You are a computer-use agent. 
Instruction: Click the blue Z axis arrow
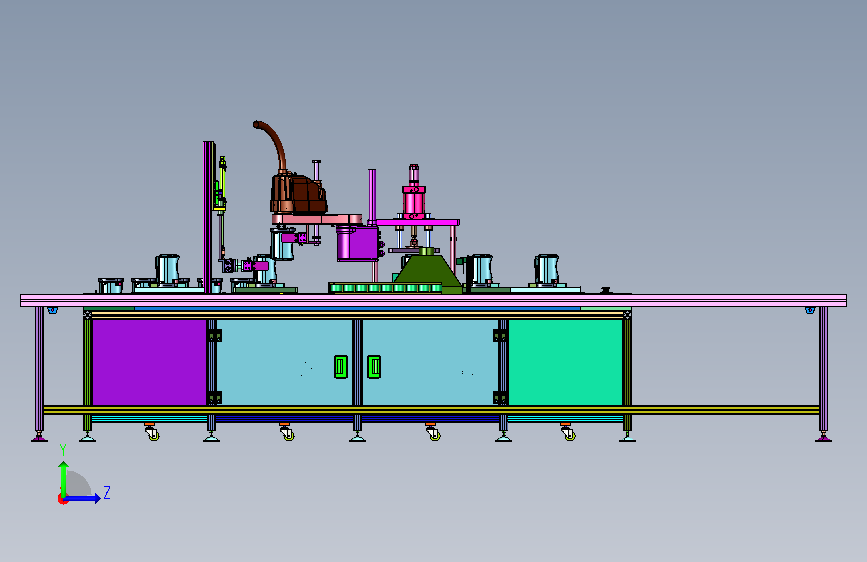[x=83, y=498]
